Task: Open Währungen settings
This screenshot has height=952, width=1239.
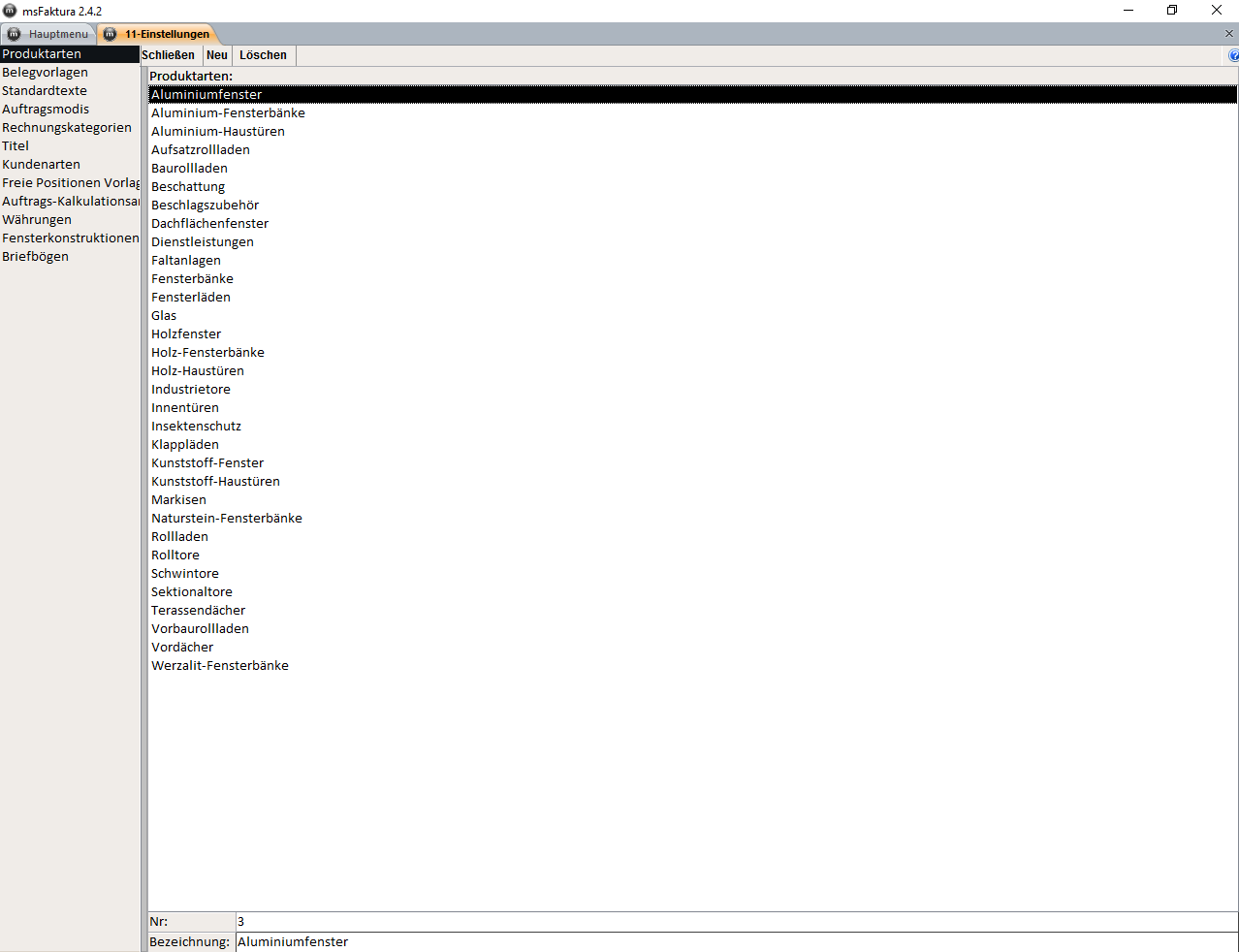Action: coord(70,220)
